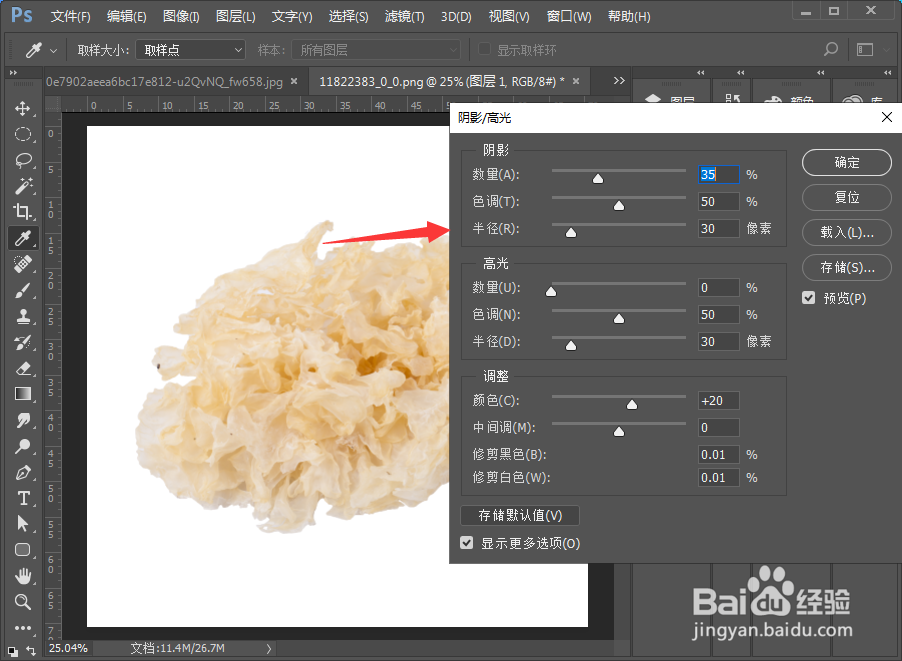
Task: Select the Rounded Rectangle shape tool
Action: click(23, 549)
